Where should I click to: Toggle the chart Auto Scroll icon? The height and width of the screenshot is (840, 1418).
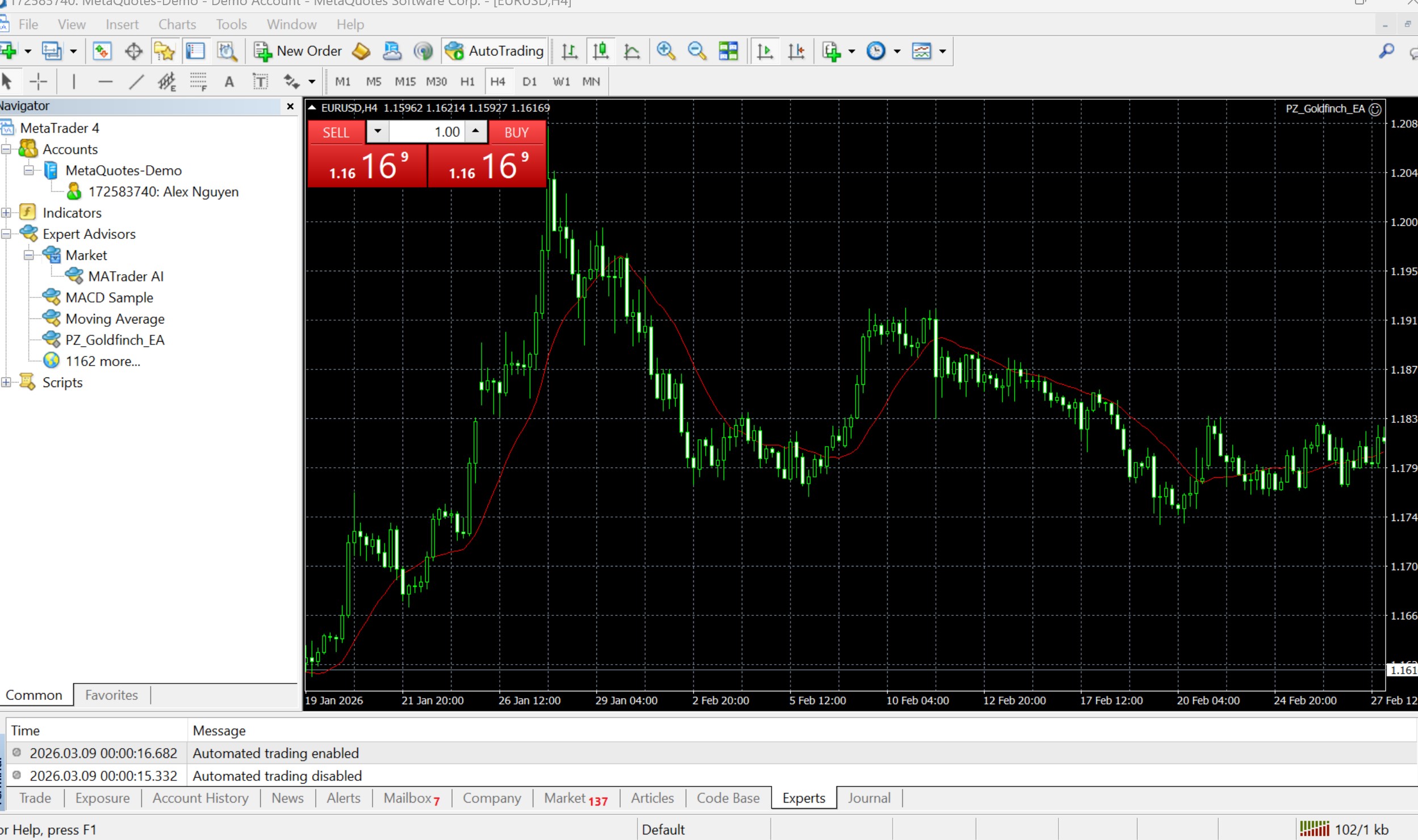764,51
